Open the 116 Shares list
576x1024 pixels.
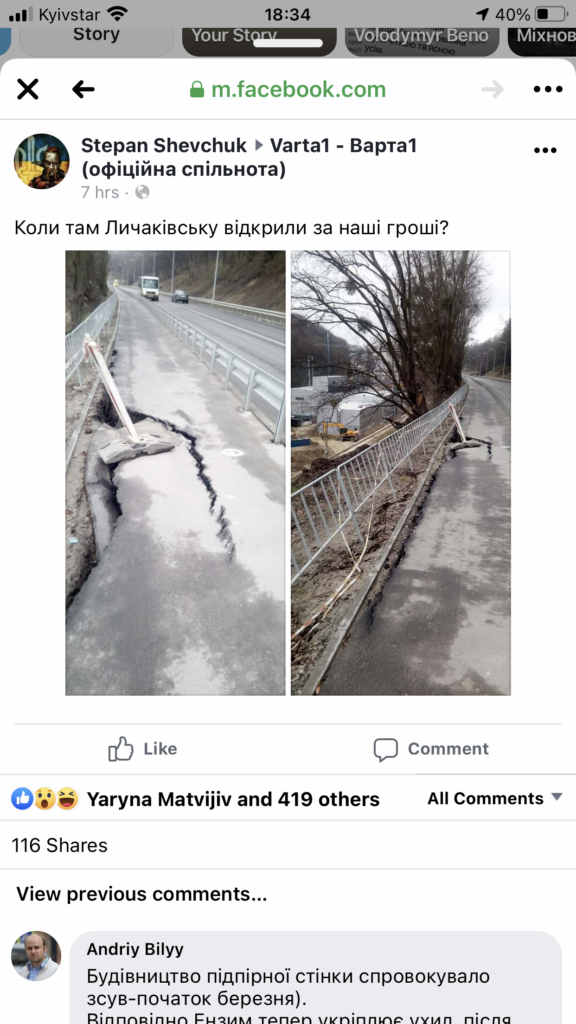click(59, 845)
